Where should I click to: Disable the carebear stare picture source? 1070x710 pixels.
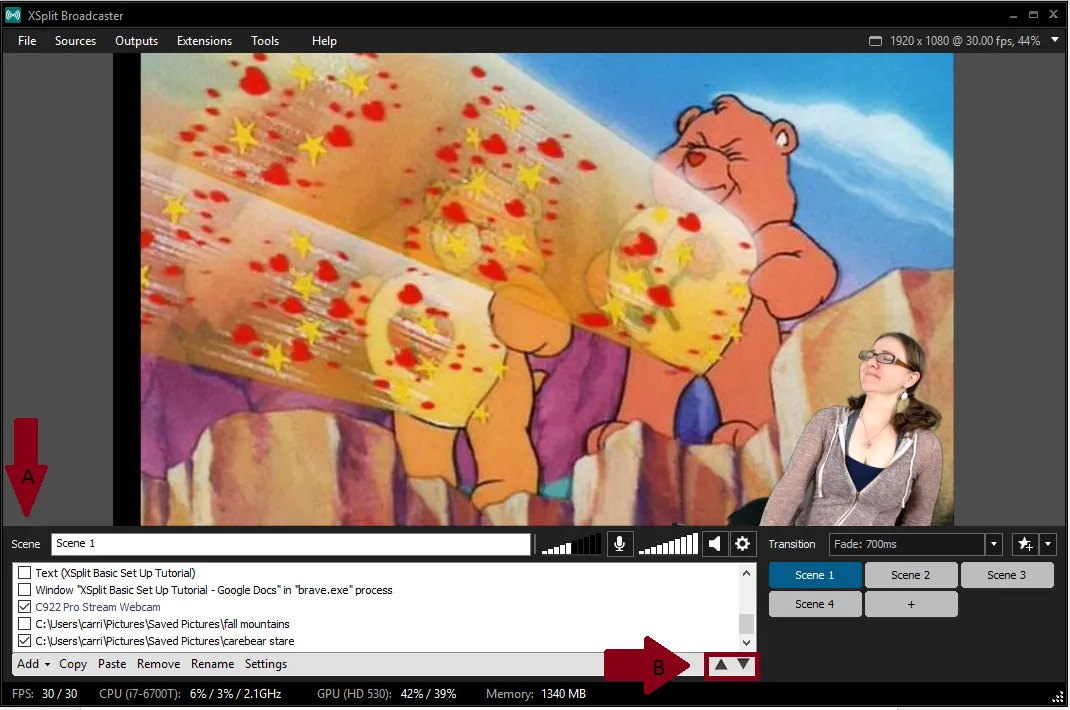click(x=25, y=641)
